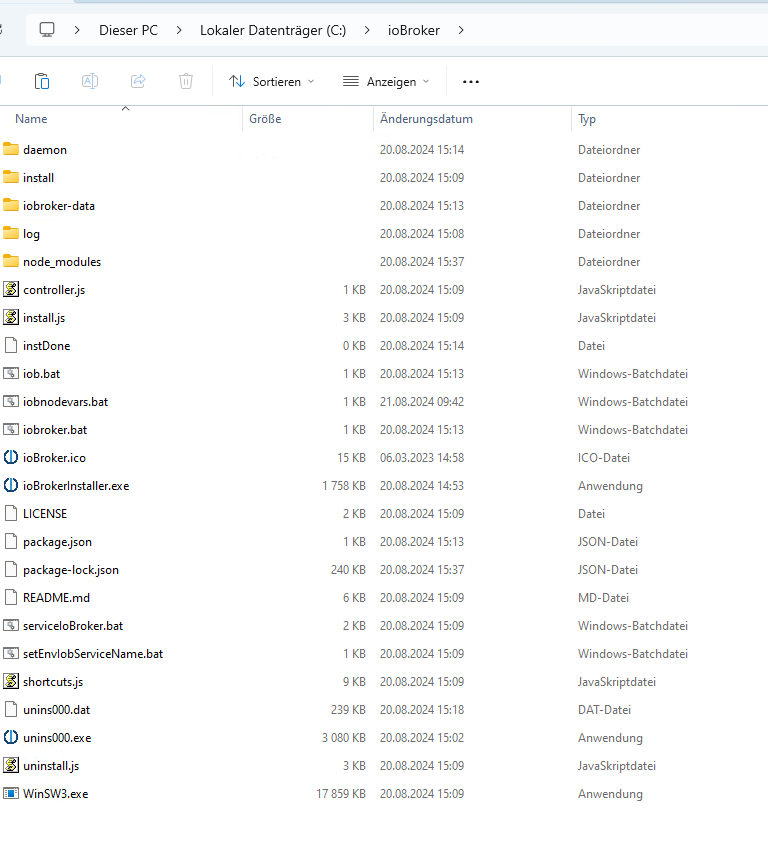Click the MD-Datei type cell
The width and height of the screenshot is (768, 855).
[x=603, y=598]
